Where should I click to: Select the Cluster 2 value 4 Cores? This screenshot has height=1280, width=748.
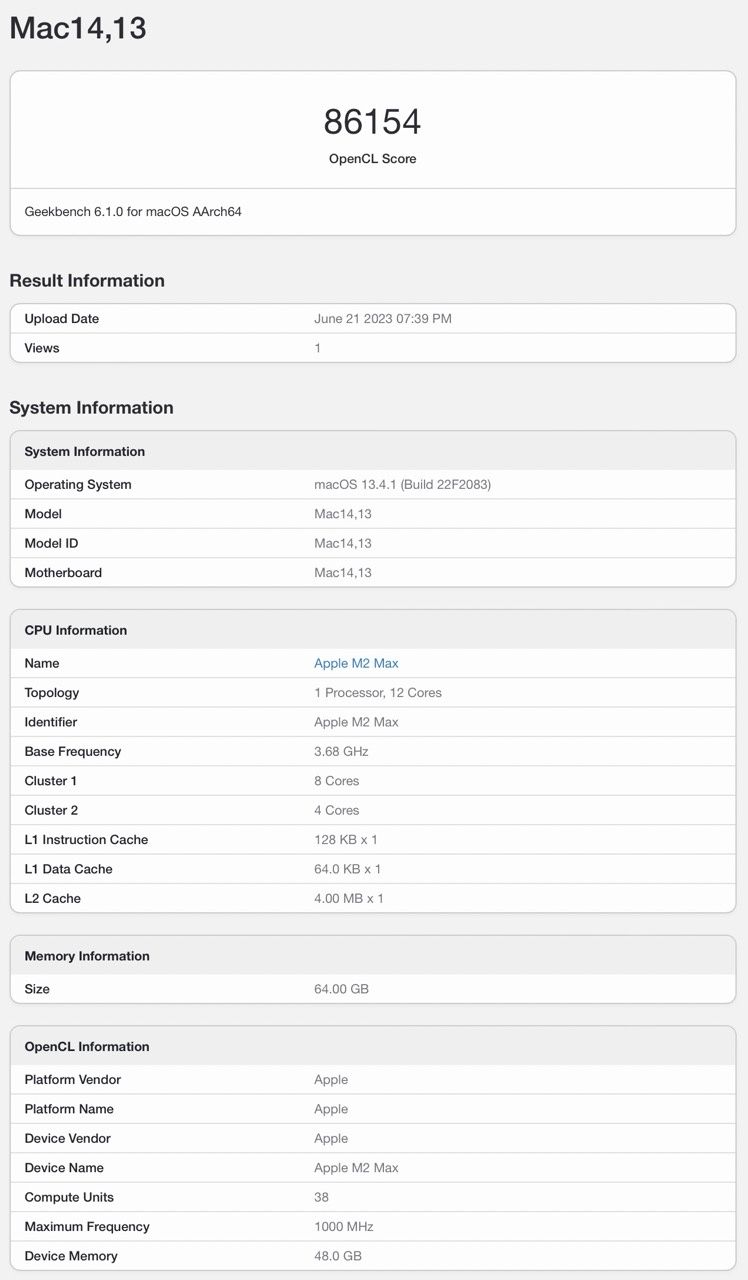(x=337, y=810)
